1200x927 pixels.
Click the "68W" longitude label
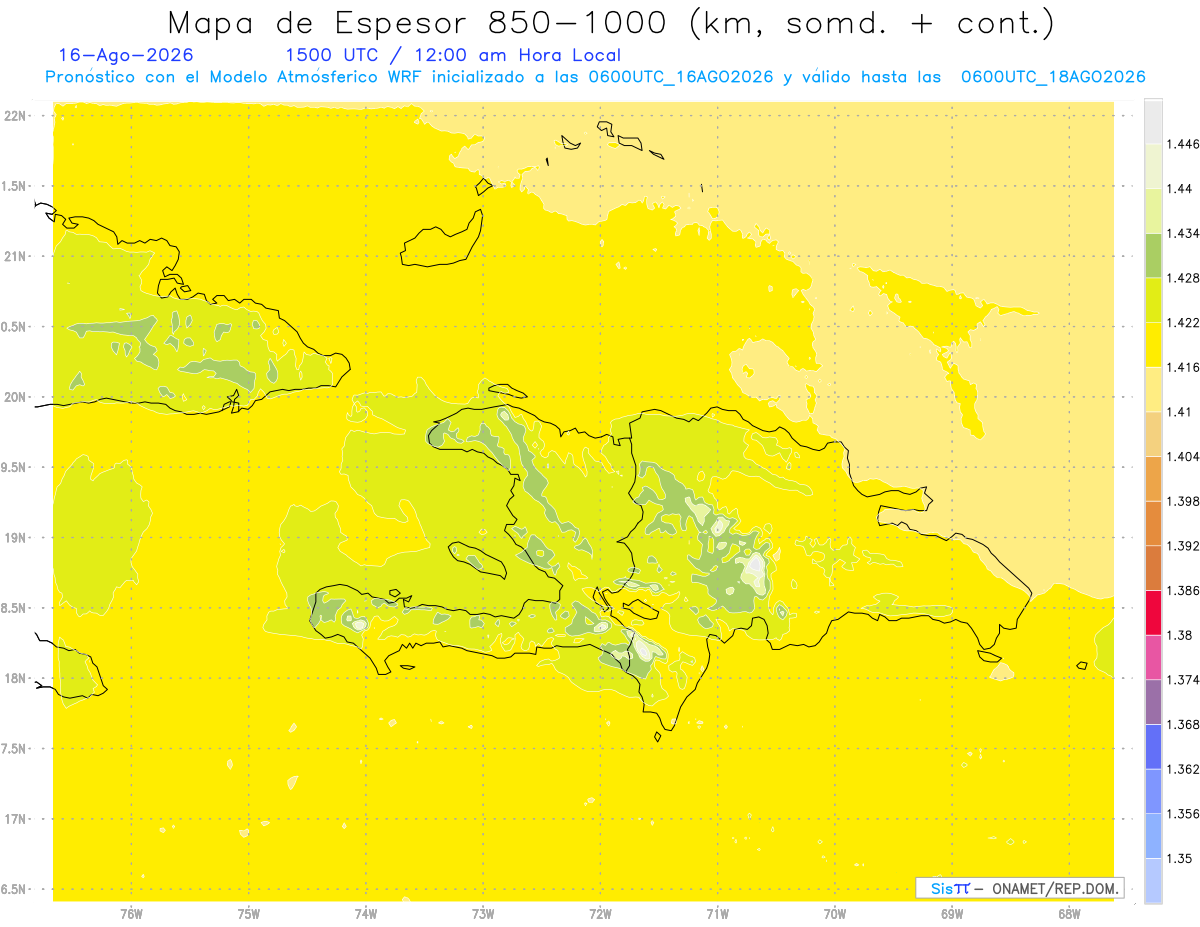pos(1069,913)
